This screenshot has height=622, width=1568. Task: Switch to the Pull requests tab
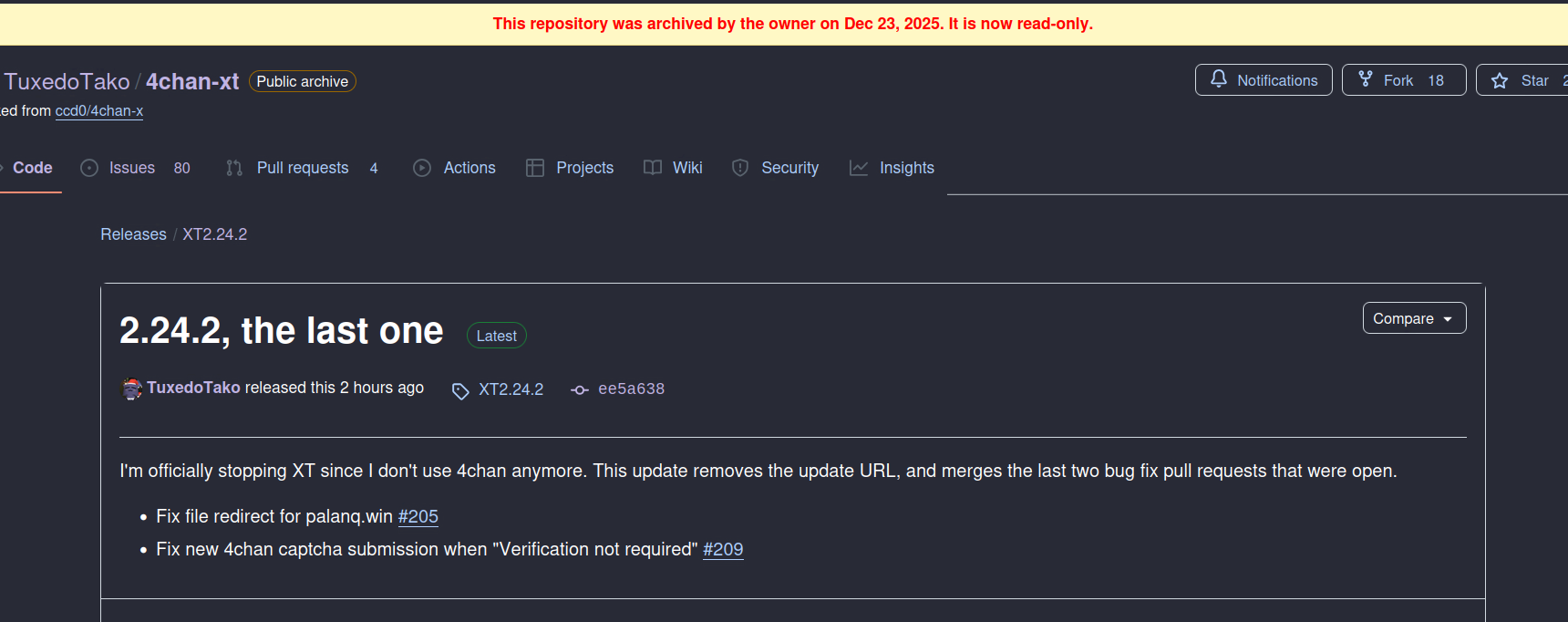302,168
